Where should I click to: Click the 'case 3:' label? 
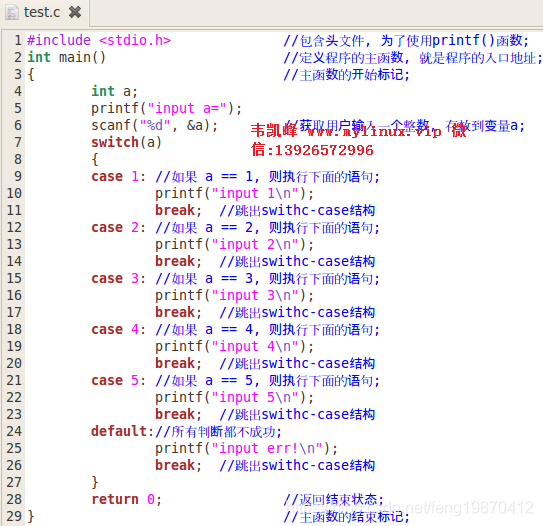click(119, 278)
